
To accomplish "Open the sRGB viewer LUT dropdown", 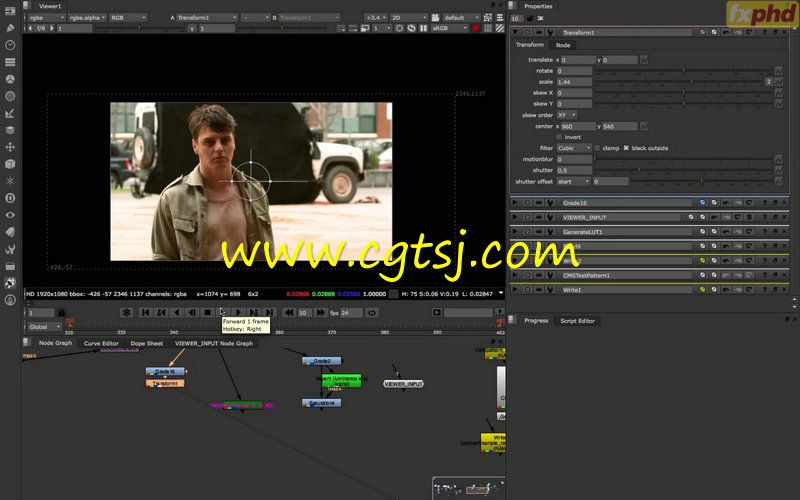I will pos(450,28).
